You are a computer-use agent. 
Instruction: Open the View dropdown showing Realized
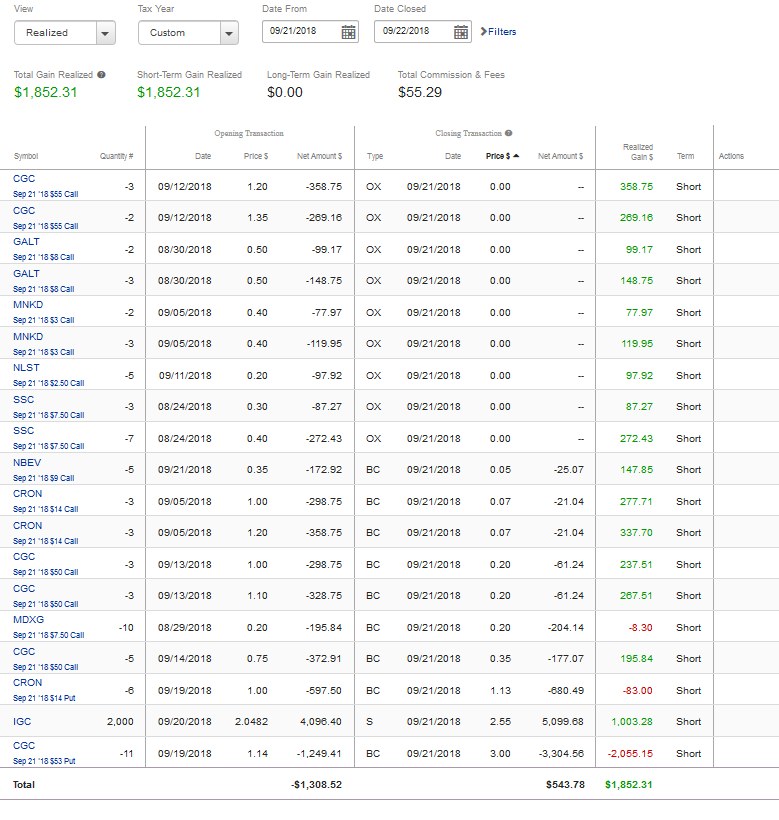[x=105, y=33]
